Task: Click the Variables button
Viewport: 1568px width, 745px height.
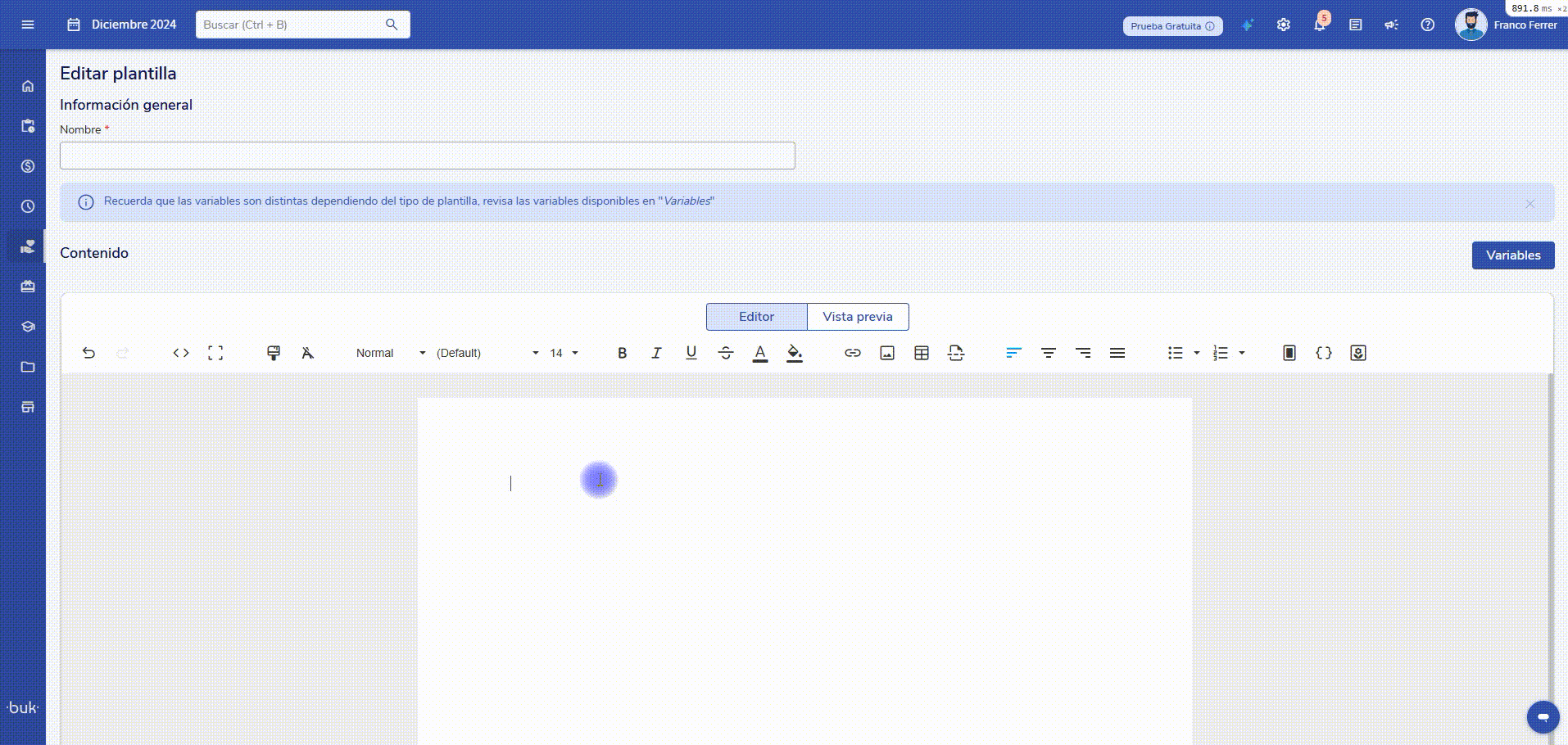Action: [1513, 255]
